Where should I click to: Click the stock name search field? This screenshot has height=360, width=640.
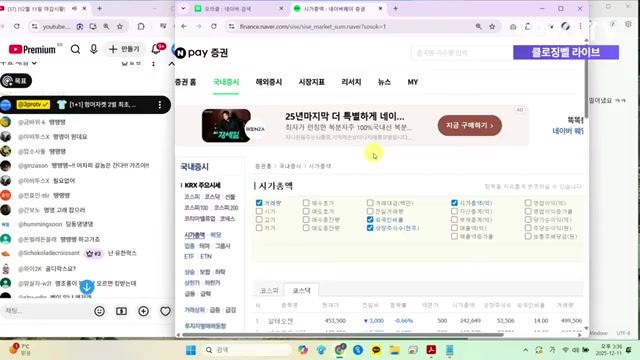(x=462, y=53)
